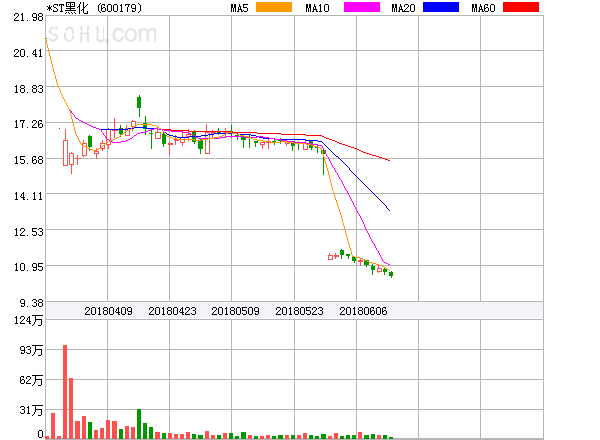Select the MA60 legend label
600x440 pixels.
point(483,8)
